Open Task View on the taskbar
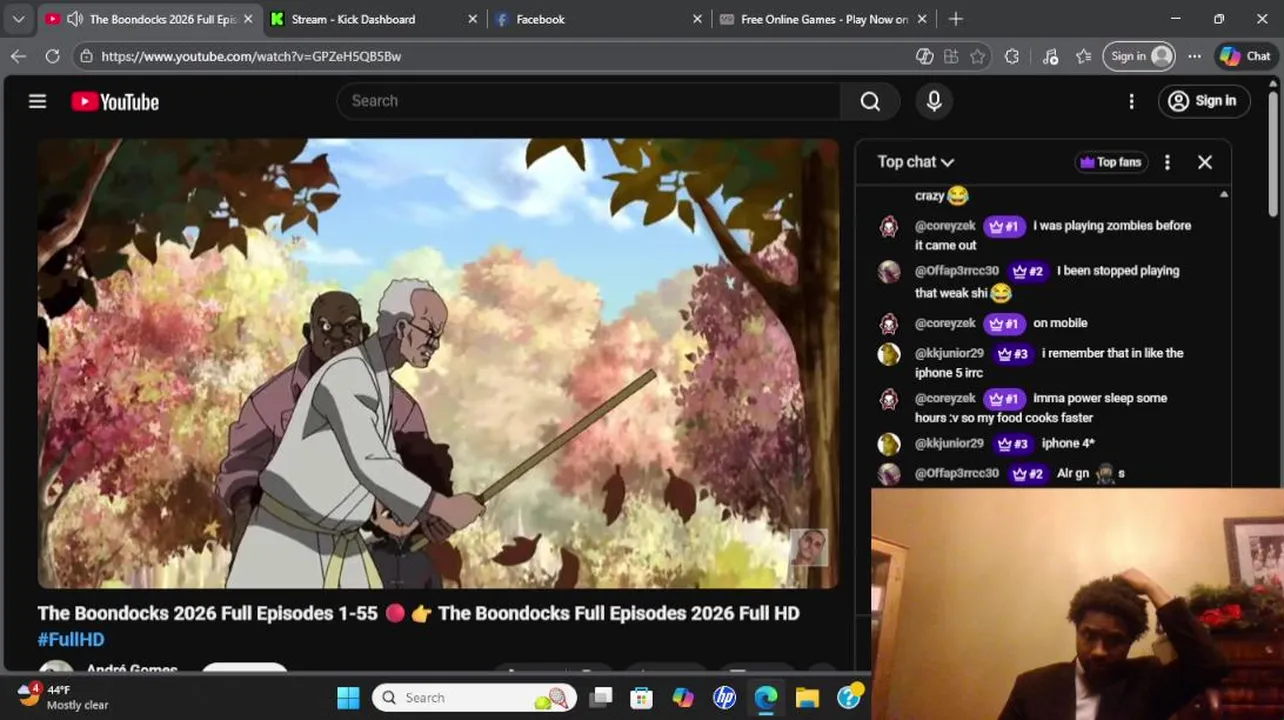The image size is (1284, 720). click(600, 697)
